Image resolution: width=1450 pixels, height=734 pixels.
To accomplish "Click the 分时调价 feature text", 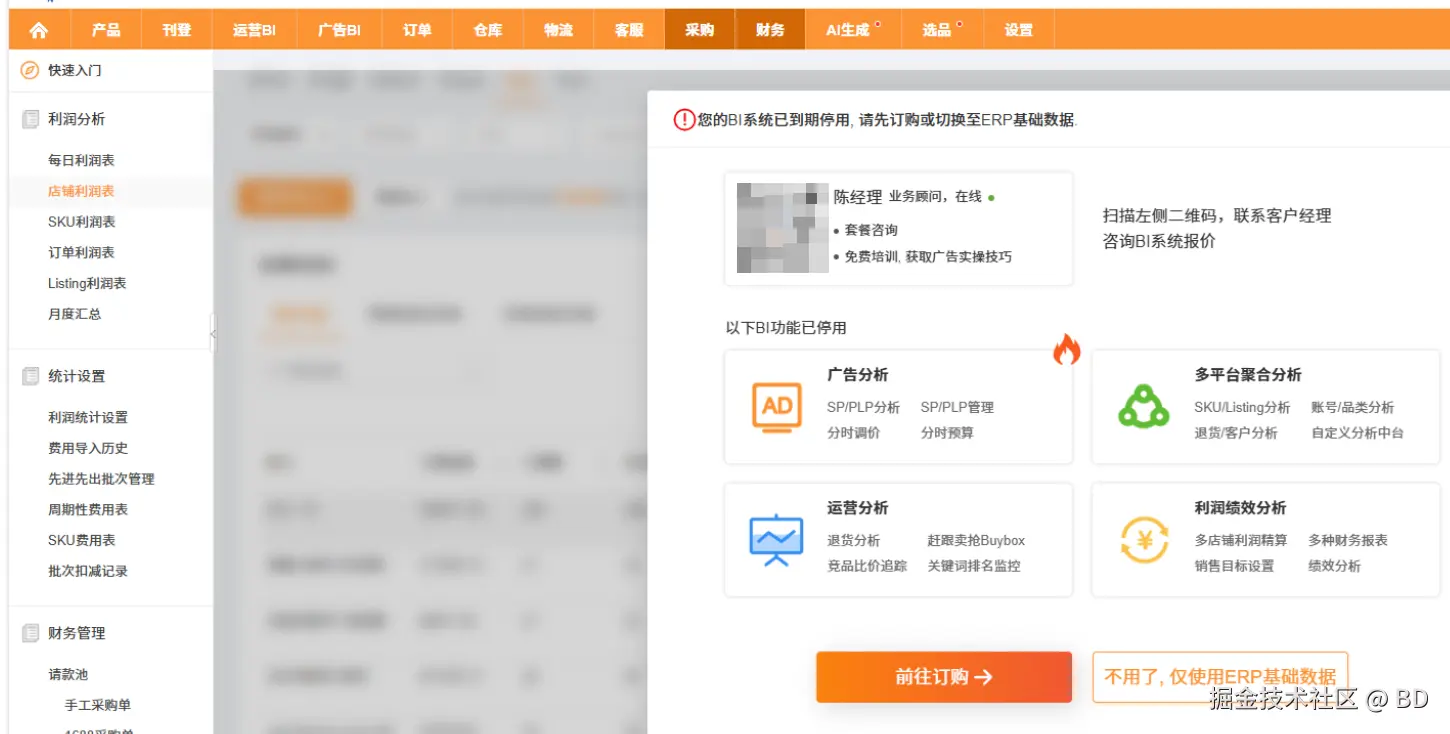I will pyautogui.click(x=853, y=433).
